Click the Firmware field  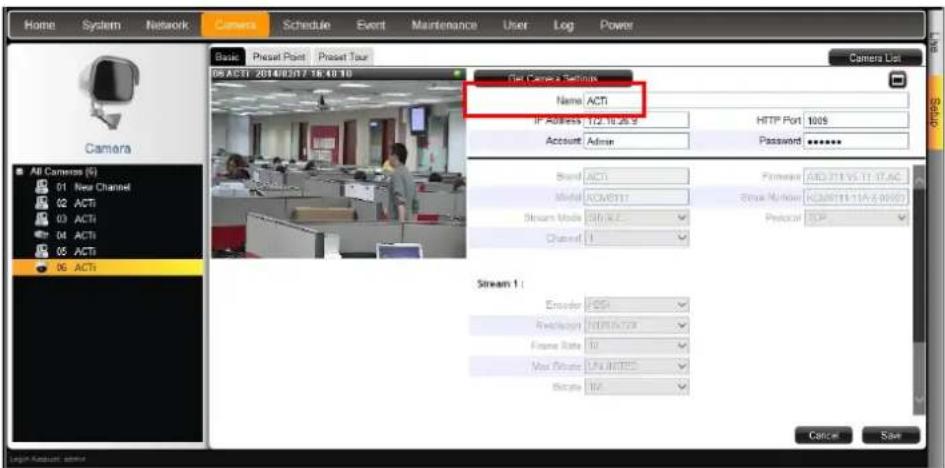point(856,176)
